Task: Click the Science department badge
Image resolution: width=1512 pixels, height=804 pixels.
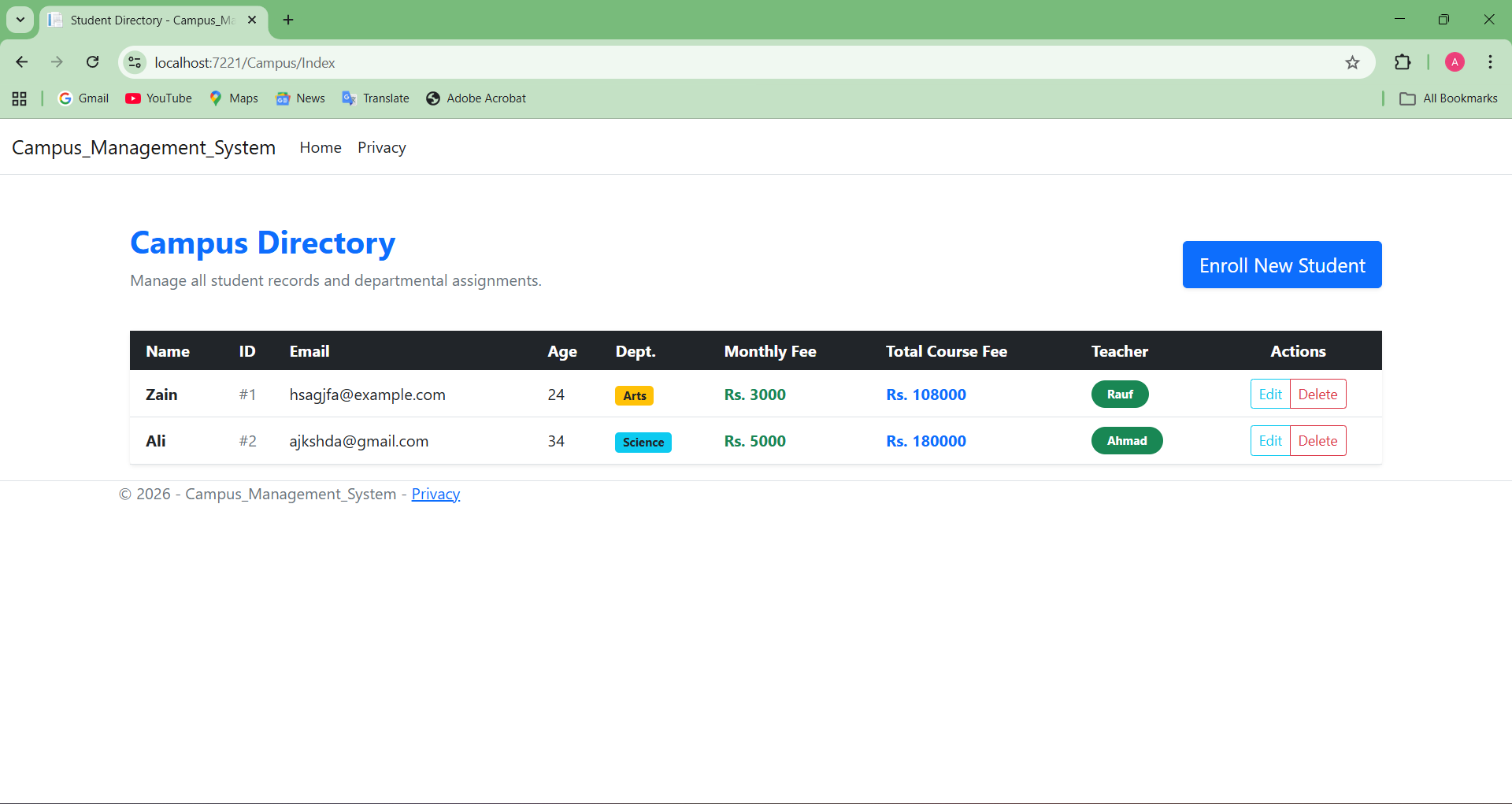Action: 643,442
